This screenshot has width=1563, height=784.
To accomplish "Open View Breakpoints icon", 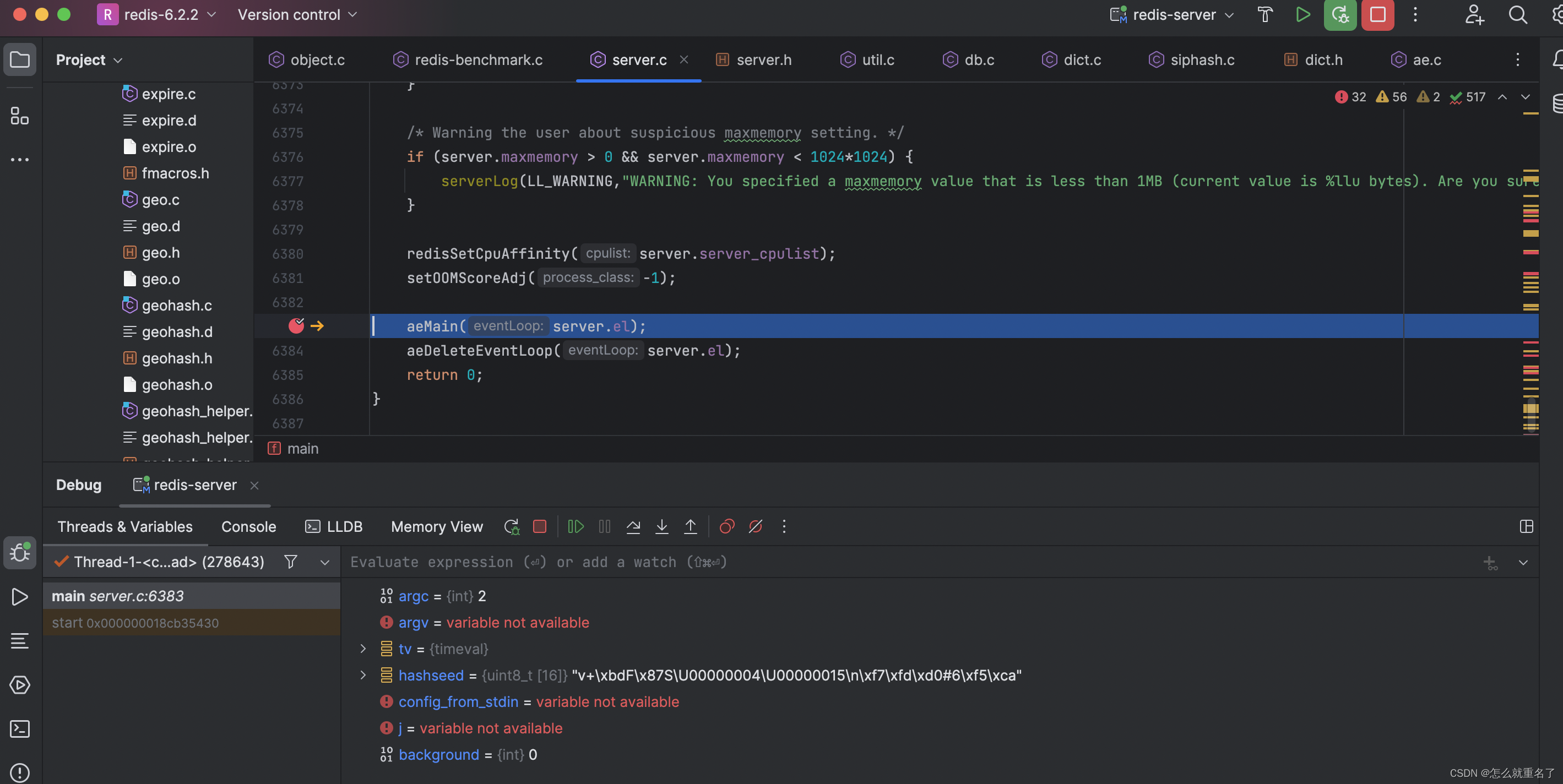I will [x=727, y=526].
